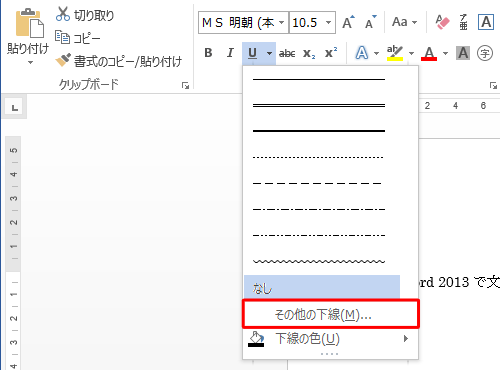
Task: Click the underline menu's bottom resize grip dots
Action: point(329,354)
